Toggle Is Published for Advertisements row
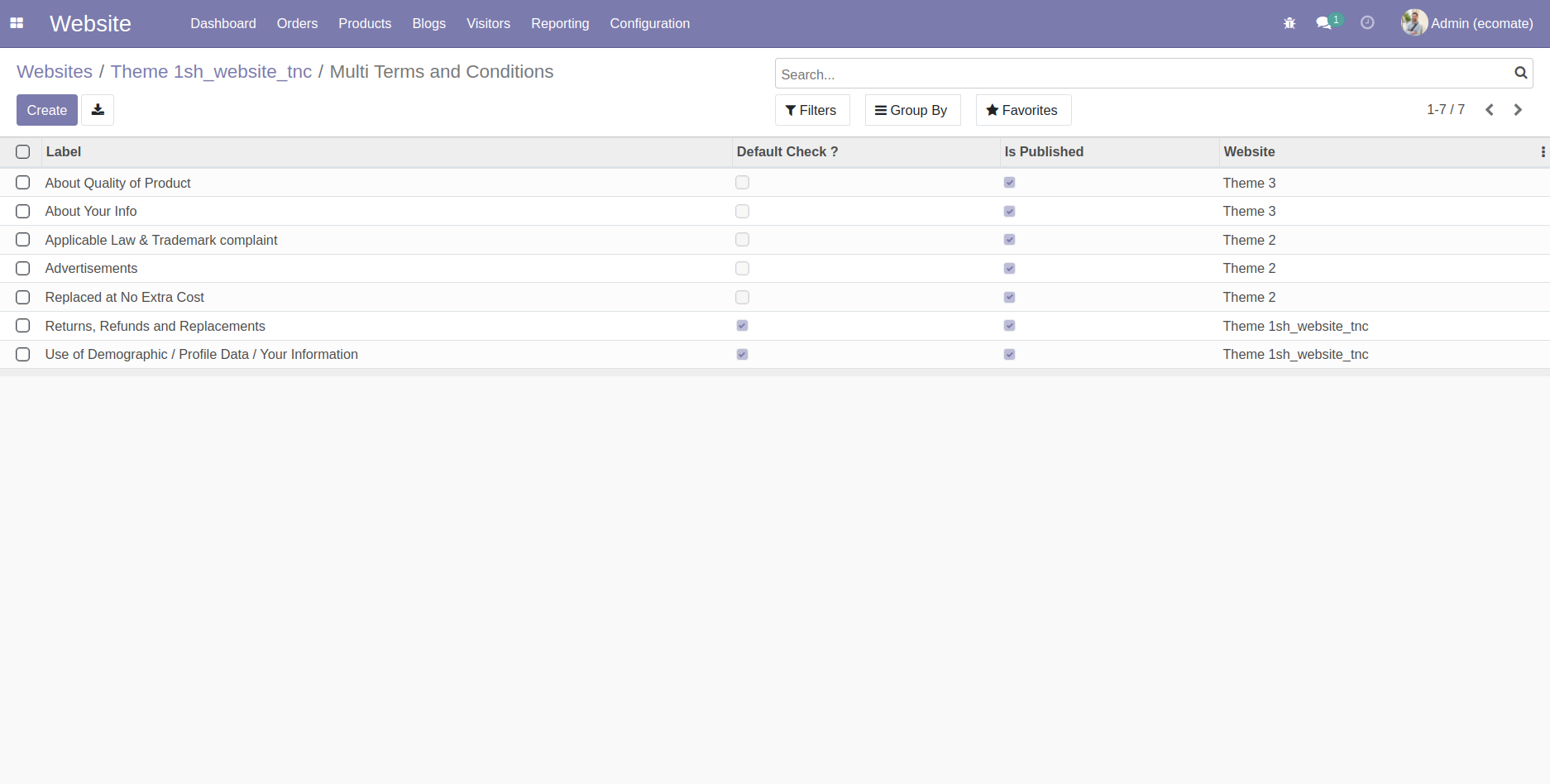 click(x=1009, y=269)
